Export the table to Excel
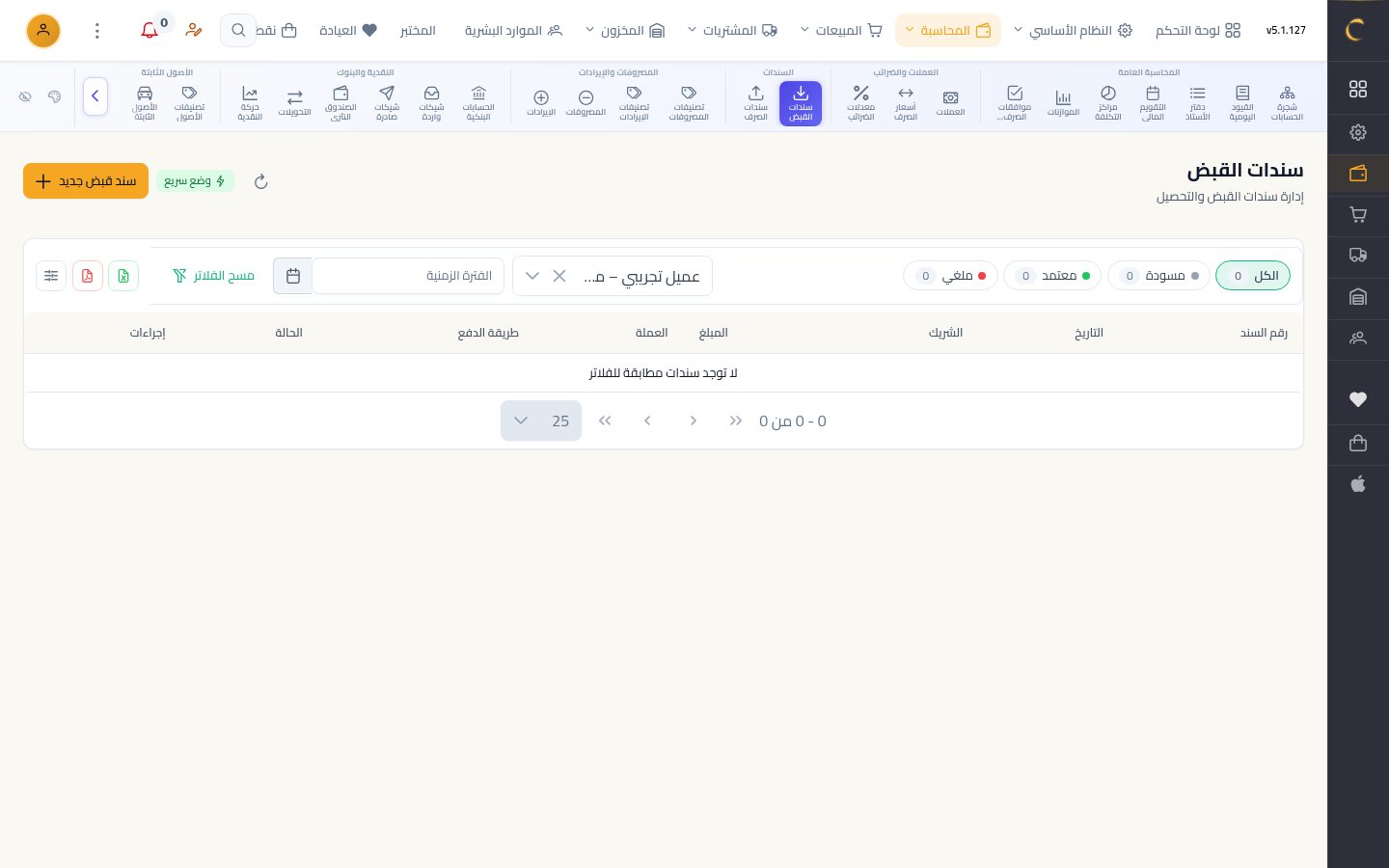 pyautogui.click(x=123, y=276)
